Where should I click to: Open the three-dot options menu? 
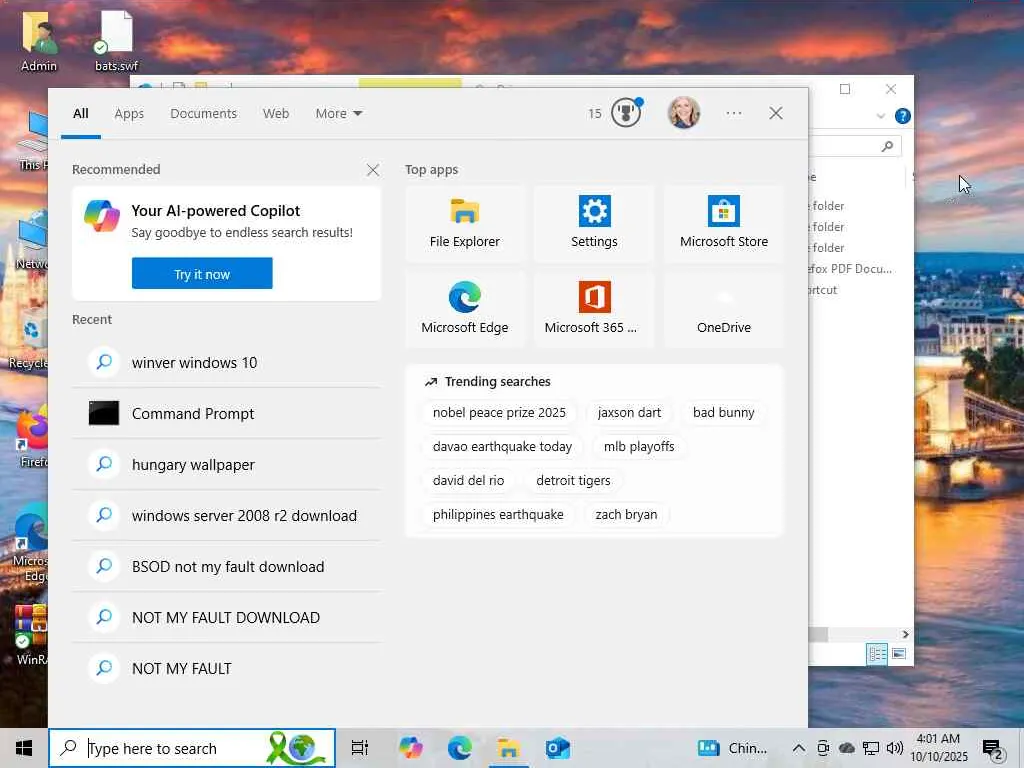[x=733, y=113]
